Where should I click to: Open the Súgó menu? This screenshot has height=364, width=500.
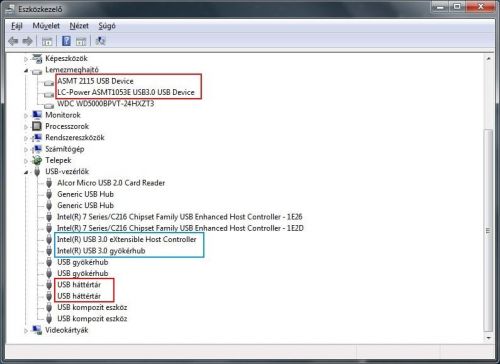tap(107, 26)
